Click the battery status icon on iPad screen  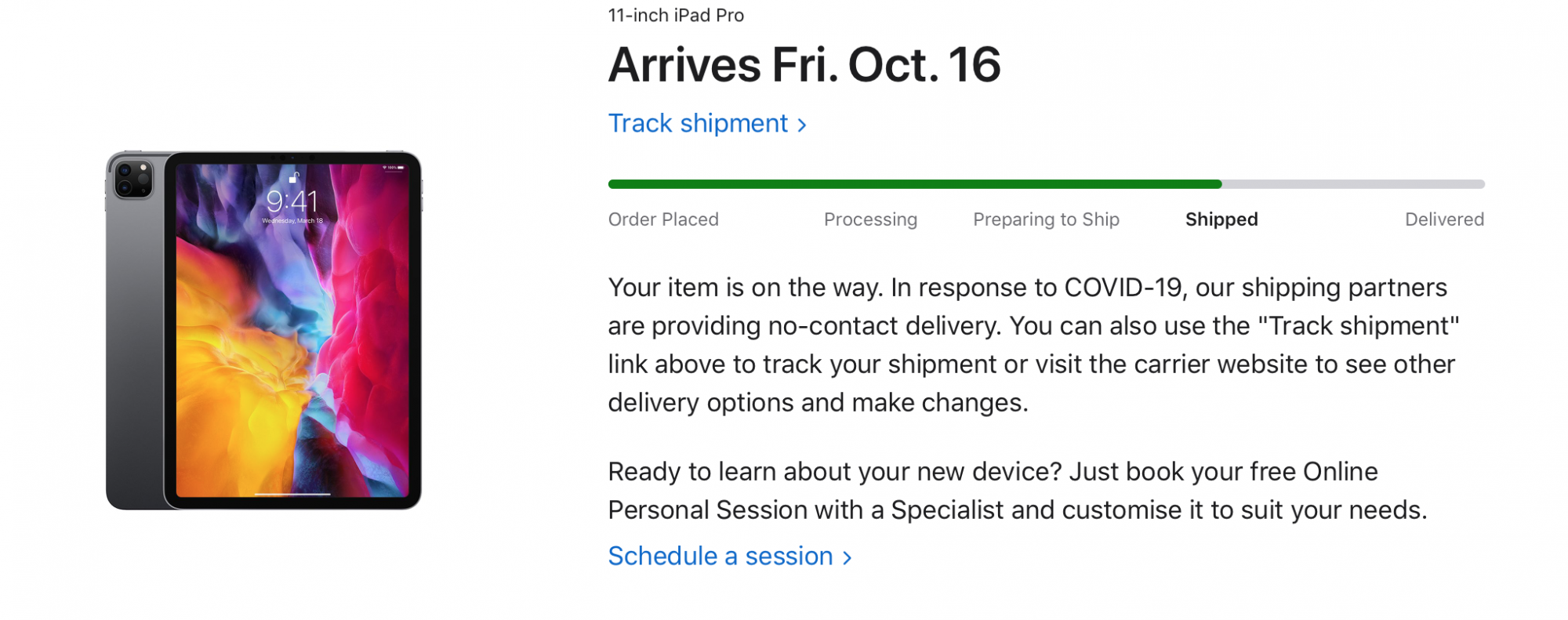pyautogui.click(x=400, y=168)
